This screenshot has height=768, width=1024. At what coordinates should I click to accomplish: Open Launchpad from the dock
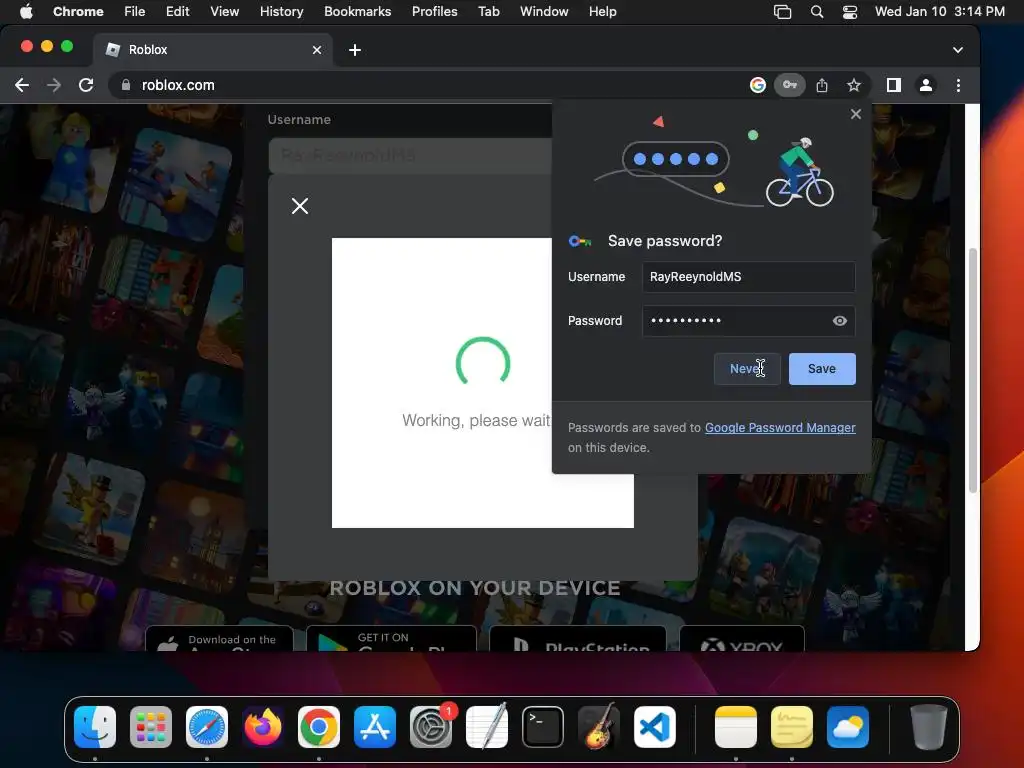pos(151,727)
